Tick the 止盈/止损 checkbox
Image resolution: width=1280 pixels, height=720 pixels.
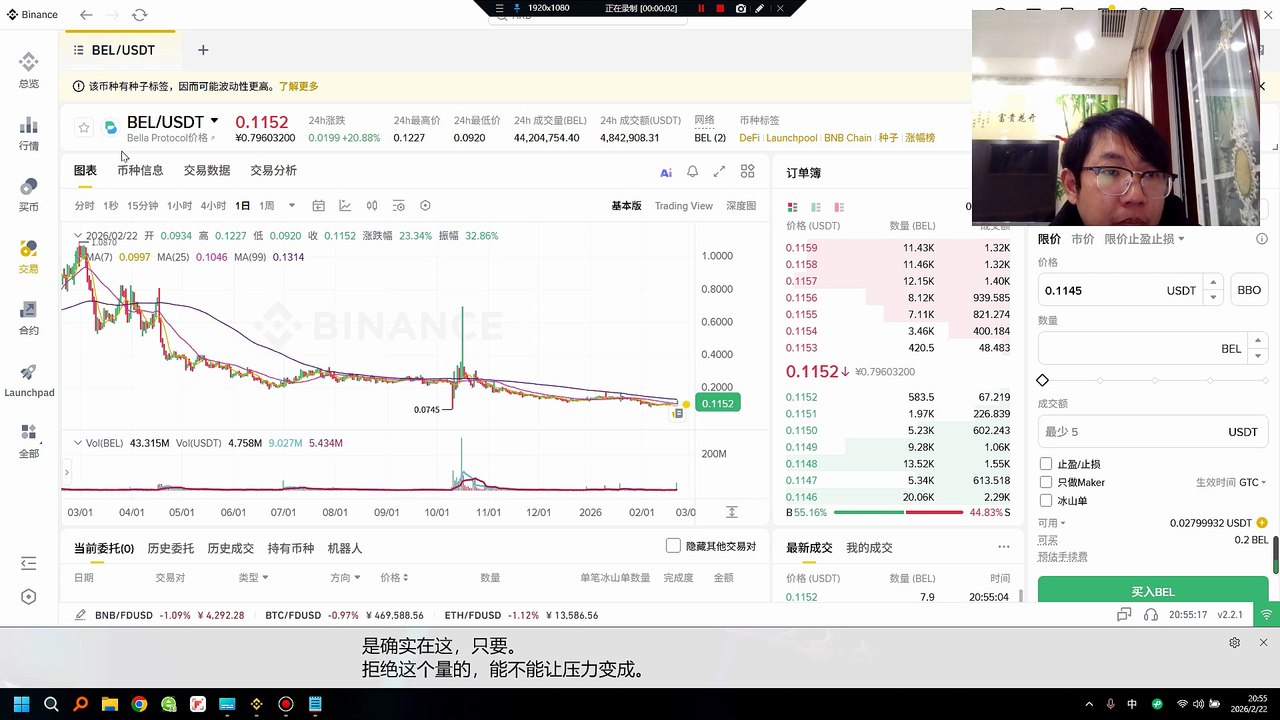click(1046, 464)
